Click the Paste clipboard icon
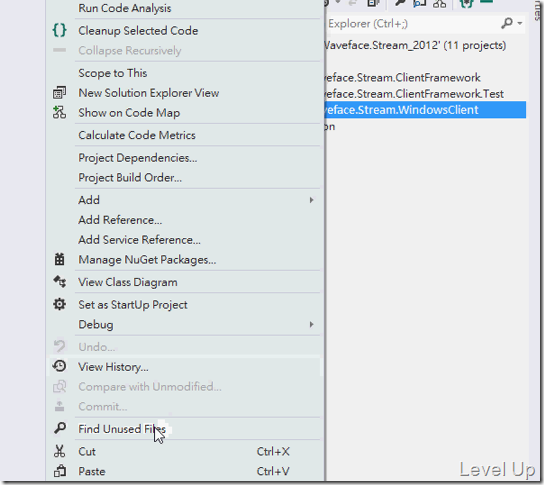Image resolution: width=544 pixels, height=485 pixels. pyautogui.click(x=59, y=471)
